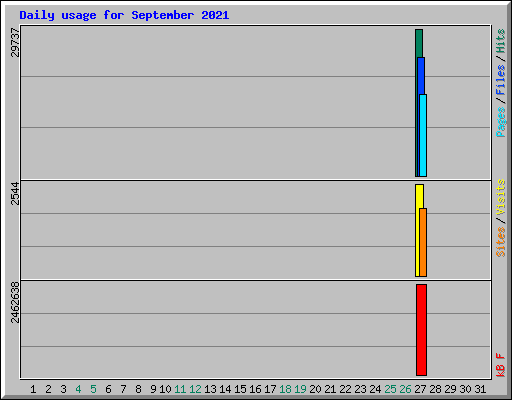Click day 15 on the x-axis

click(x=240, y=389)
